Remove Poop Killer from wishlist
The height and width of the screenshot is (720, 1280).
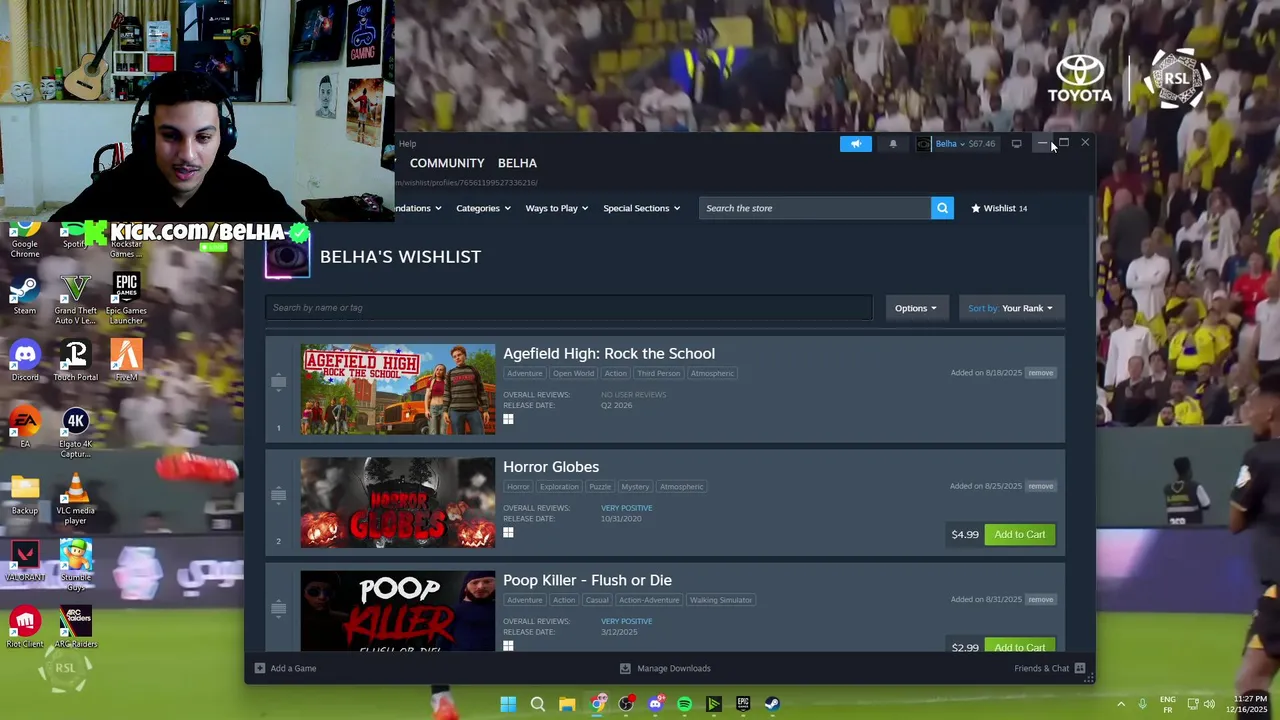pyautogui.click(x=1041, y=599)
